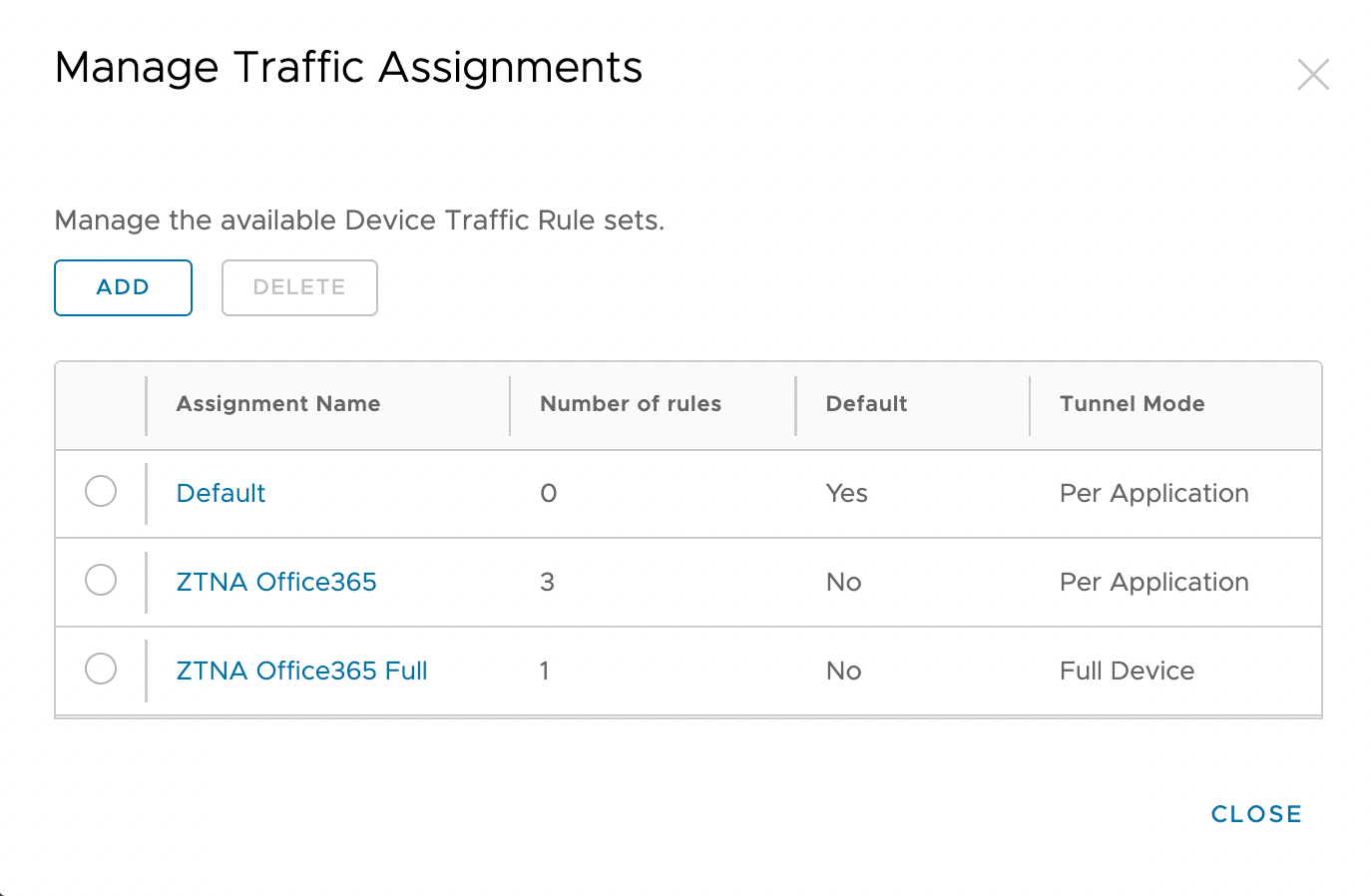Click the Default column header

click(866, 403)
